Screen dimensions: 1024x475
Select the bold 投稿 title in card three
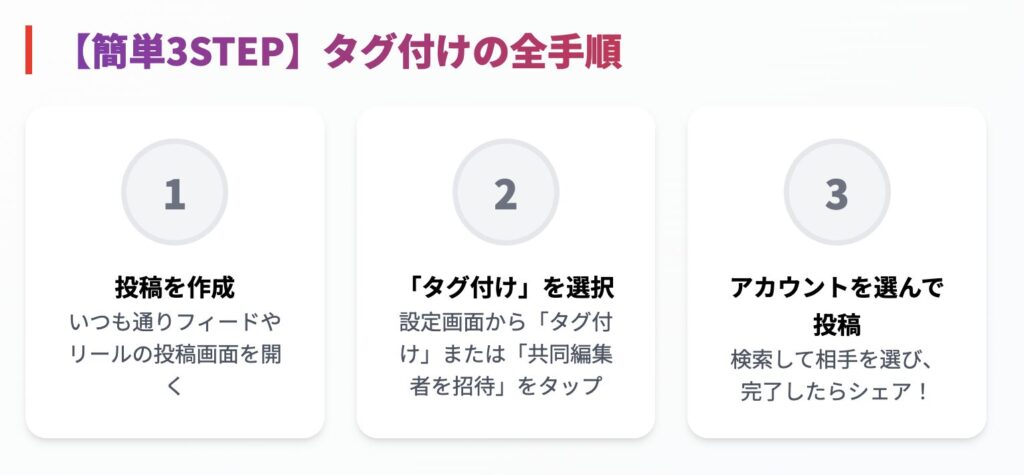[x=837, y=324]
